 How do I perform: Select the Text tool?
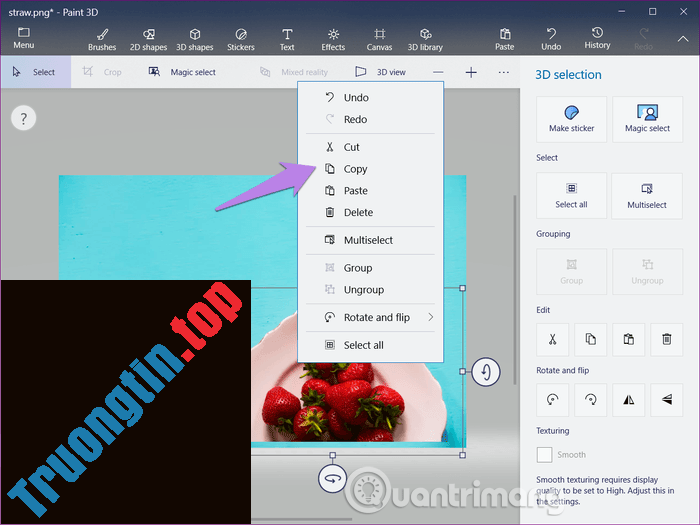287,39
